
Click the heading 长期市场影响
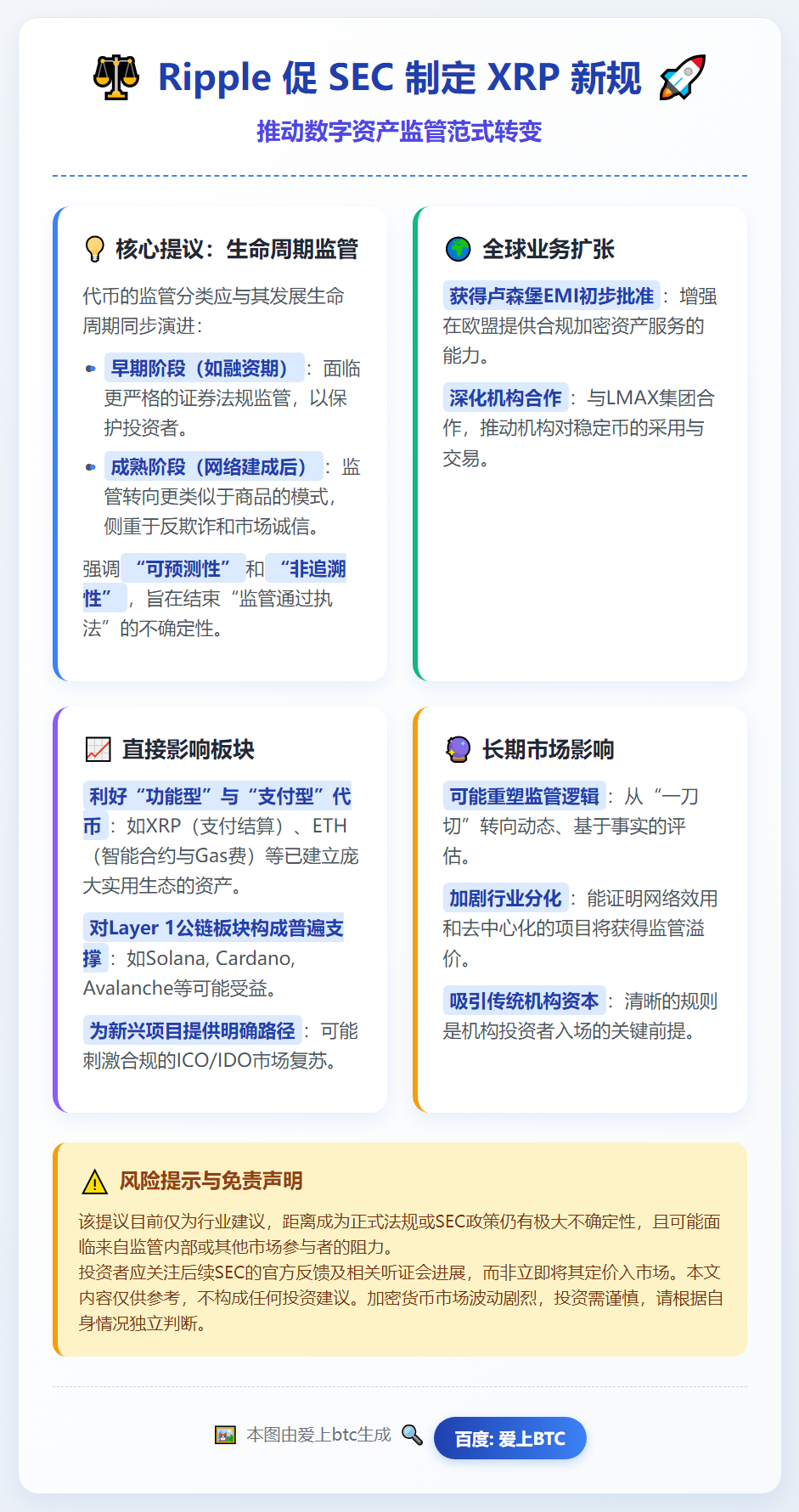[x=549, y=749]
